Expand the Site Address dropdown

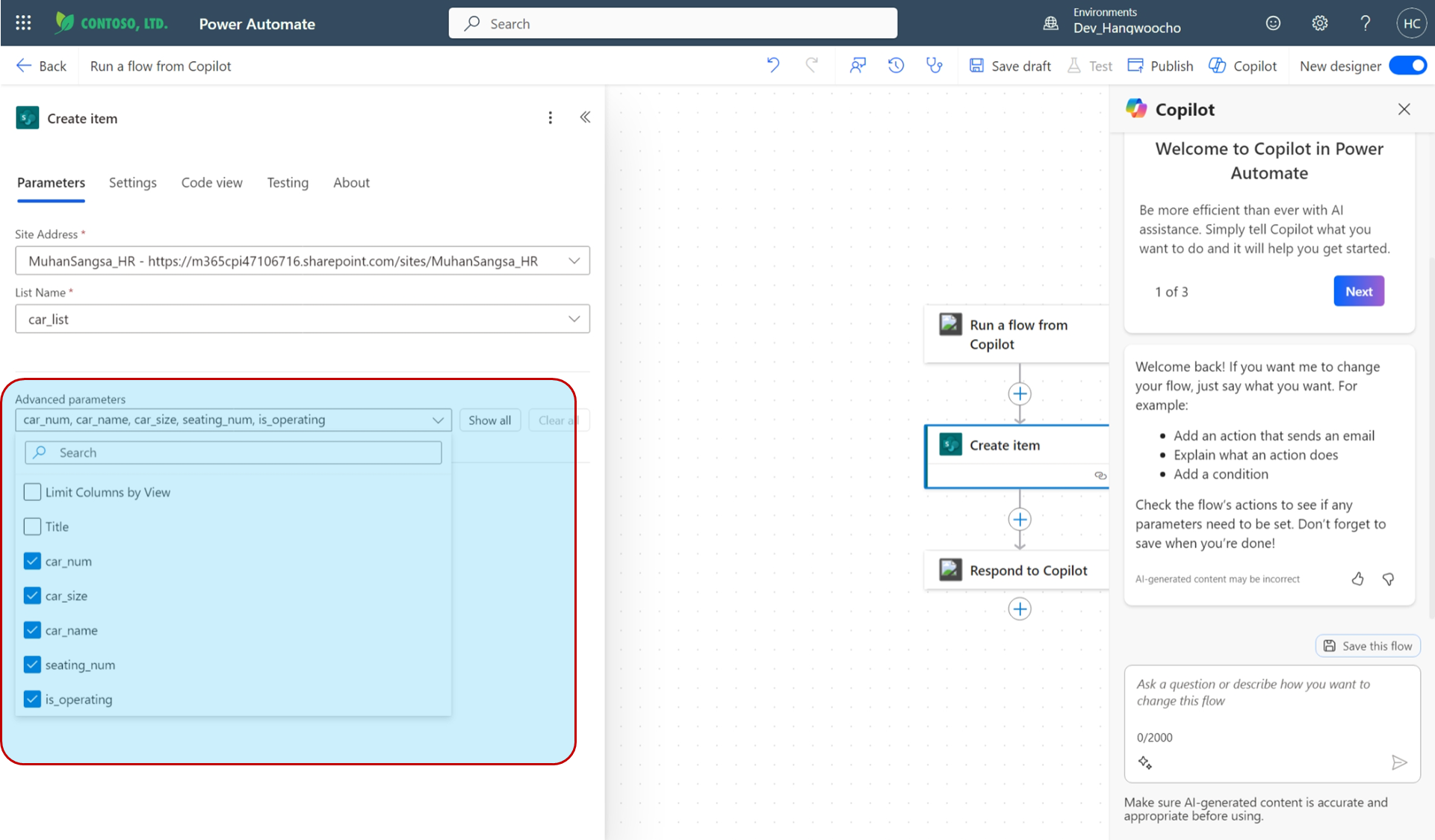574,261
